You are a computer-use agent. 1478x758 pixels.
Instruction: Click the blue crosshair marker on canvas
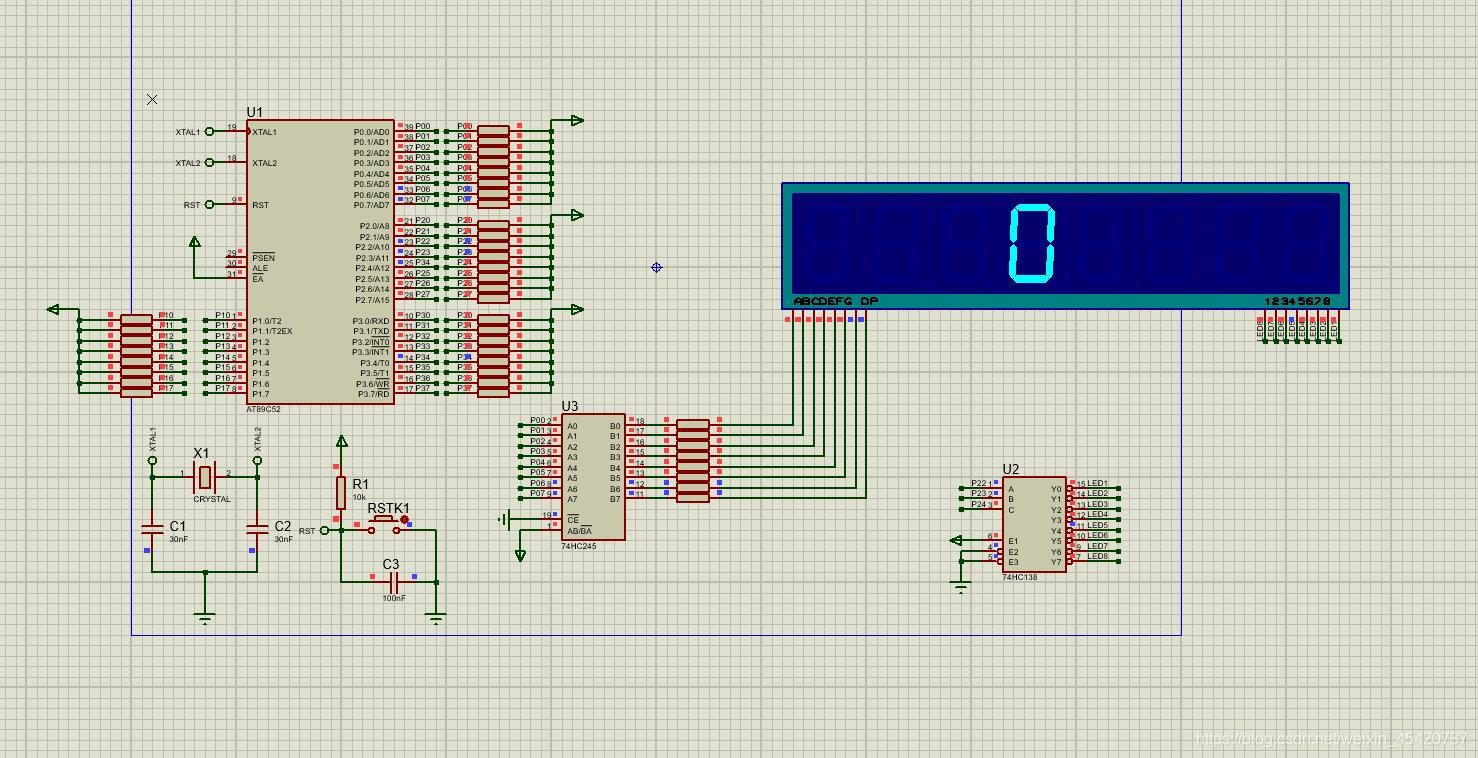click(x=656, y=267)
